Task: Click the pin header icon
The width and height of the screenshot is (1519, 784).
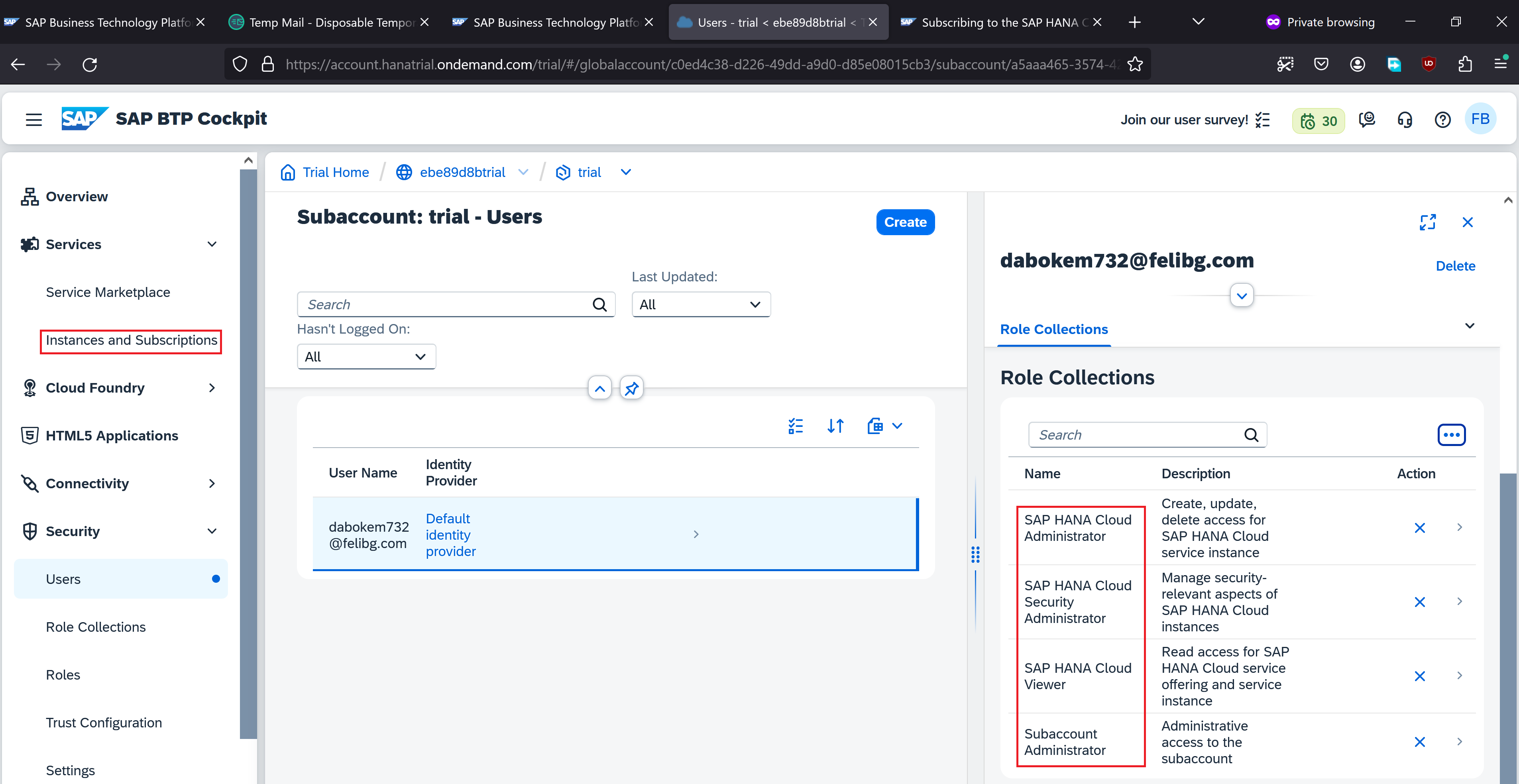Action: (x=631, y=388)
